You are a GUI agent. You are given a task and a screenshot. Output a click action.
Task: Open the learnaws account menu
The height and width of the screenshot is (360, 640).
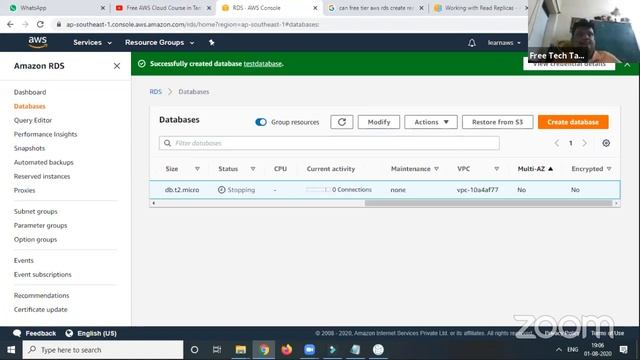[504, 42]
